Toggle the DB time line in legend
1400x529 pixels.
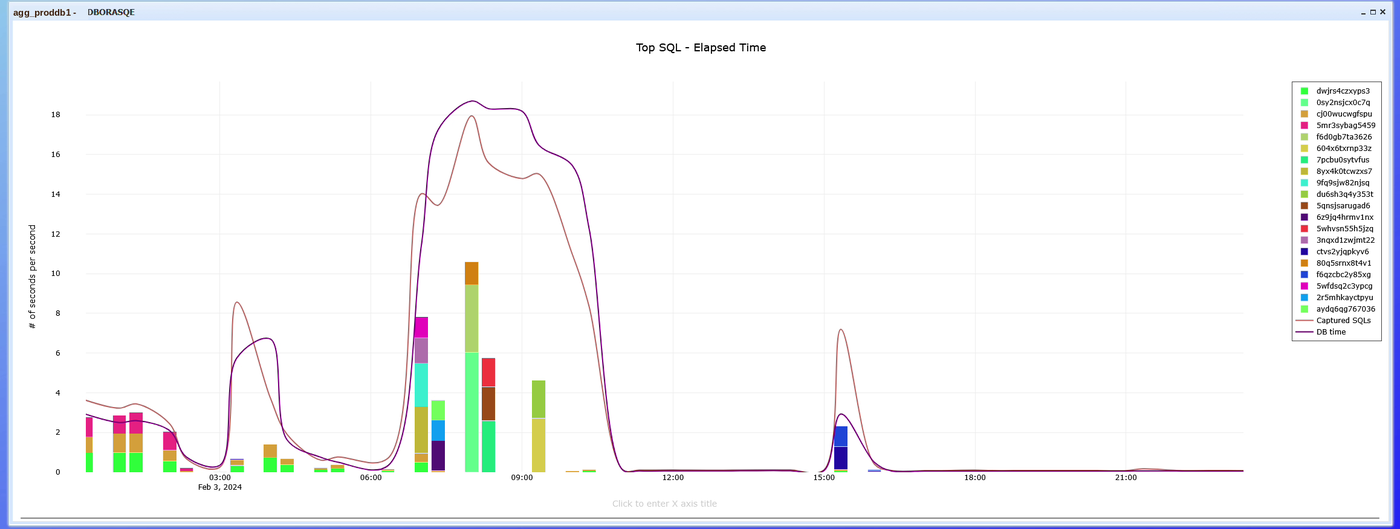(x=1321, y=332)
